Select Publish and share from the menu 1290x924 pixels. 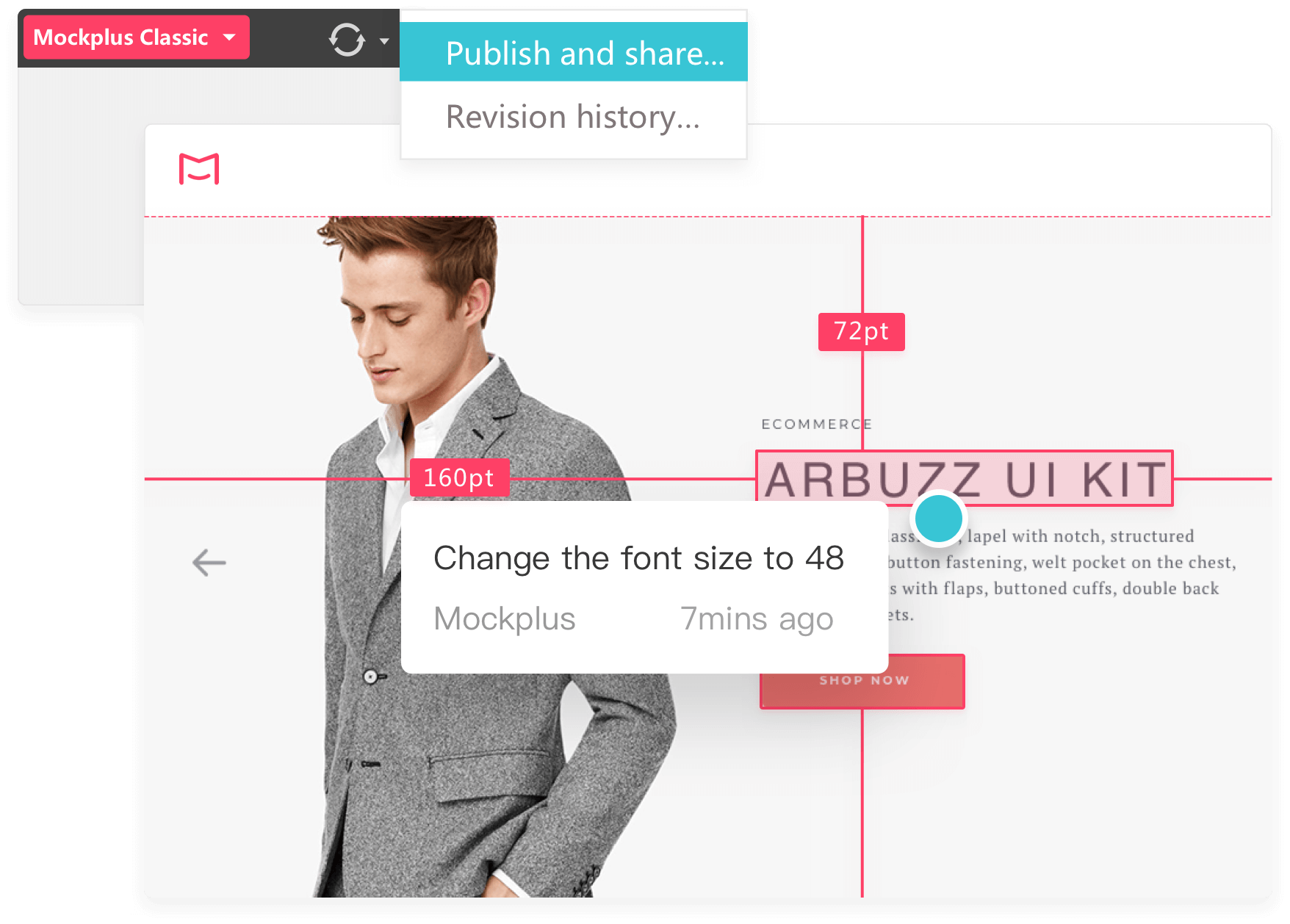pos(573,52)
